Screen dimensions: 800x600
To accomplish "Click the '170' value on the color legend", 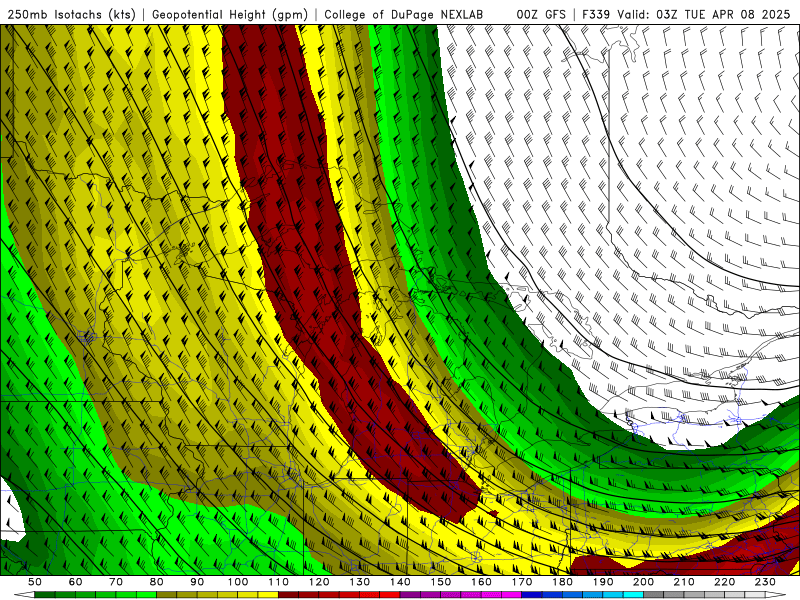I will point(521,582).
